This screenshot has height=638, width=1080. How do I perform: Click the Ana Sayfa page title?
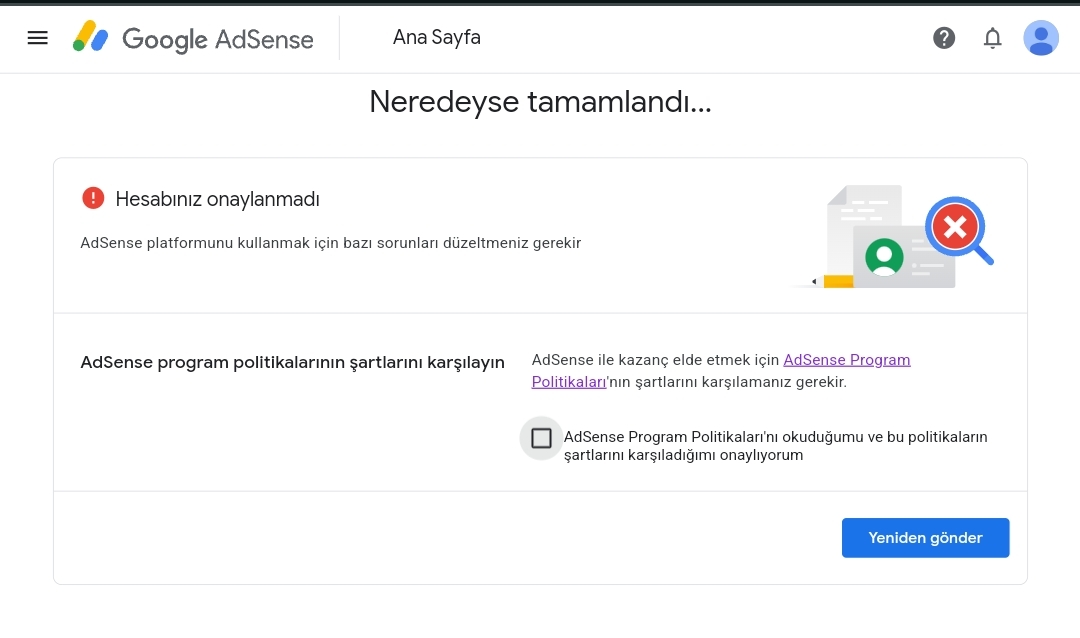pyautogui.click(x=437, y=37)
